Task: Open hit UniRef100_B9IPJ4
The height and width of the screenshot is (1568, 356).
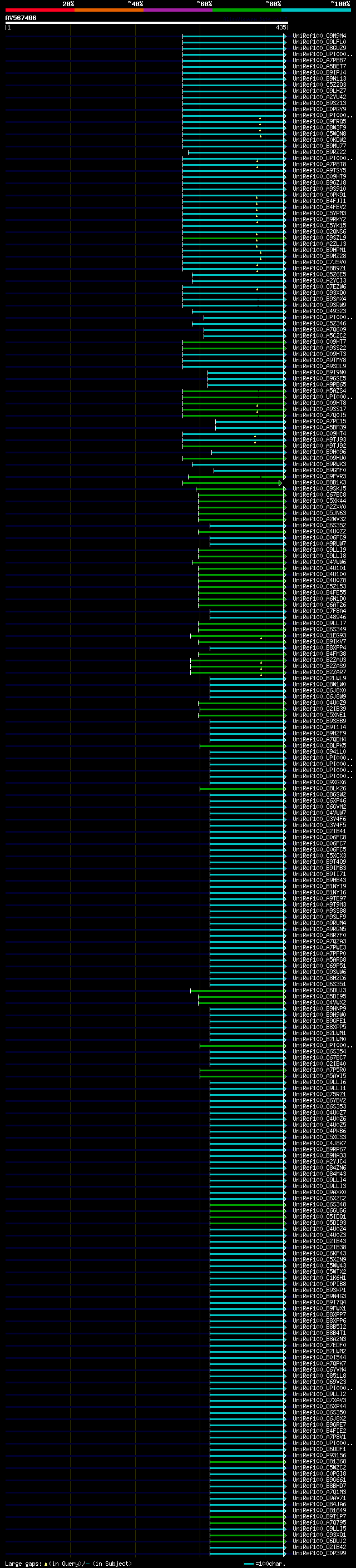Action: tap(319, 72)
